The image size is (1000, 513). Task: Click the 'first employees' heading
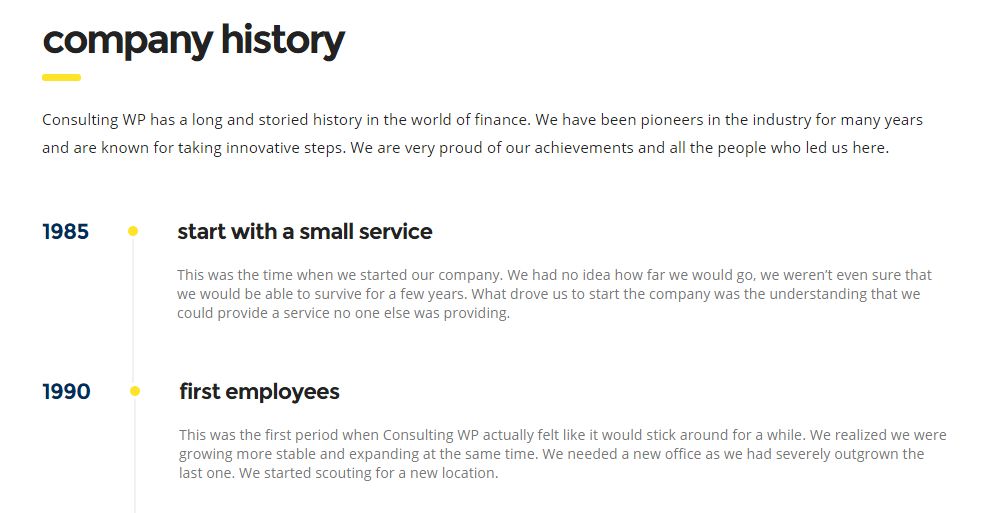pos(260,392)
